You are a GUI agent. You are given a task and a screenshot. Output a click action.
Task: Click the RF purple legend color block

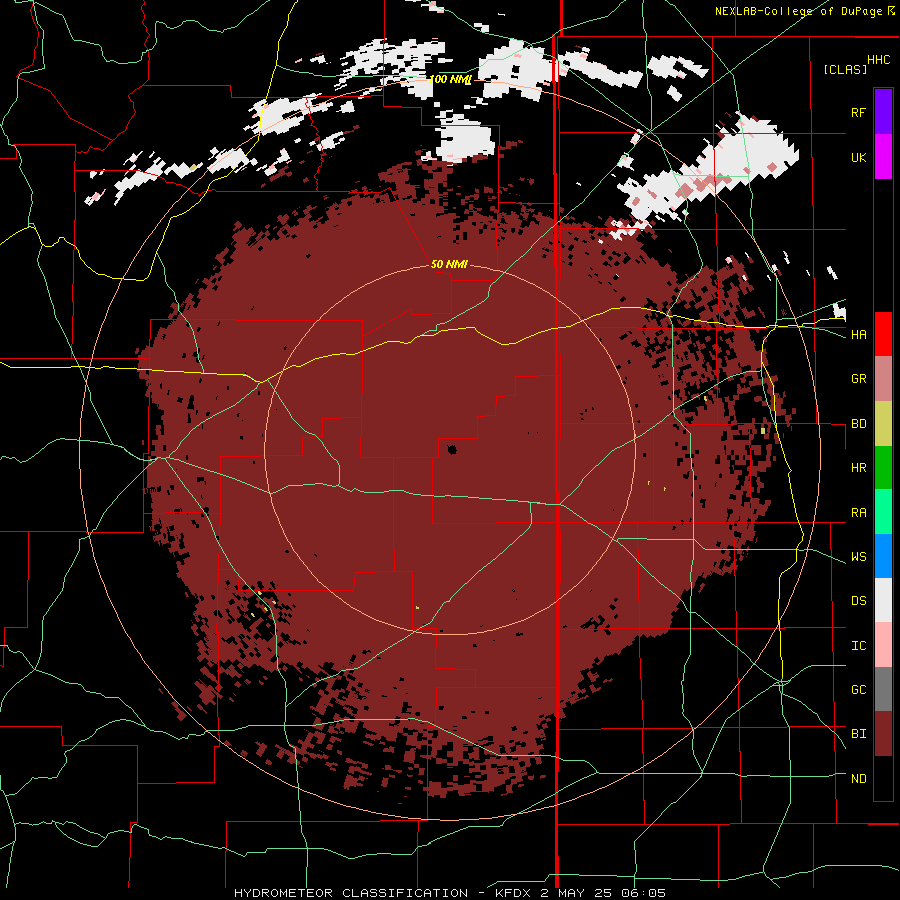883,112
